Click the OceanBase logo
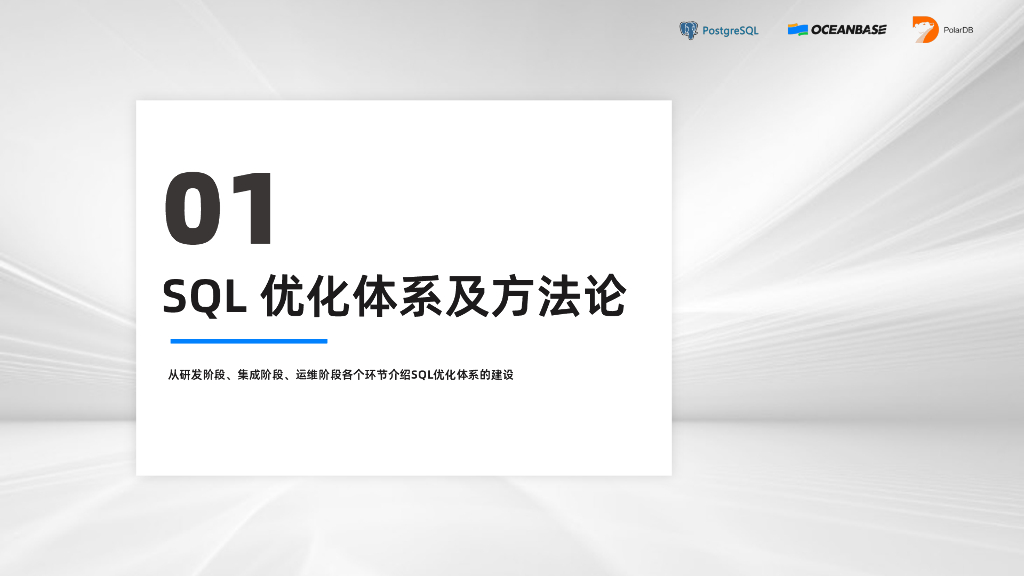1024x576 pixels. pyautogui.click(x=837, y=29)
